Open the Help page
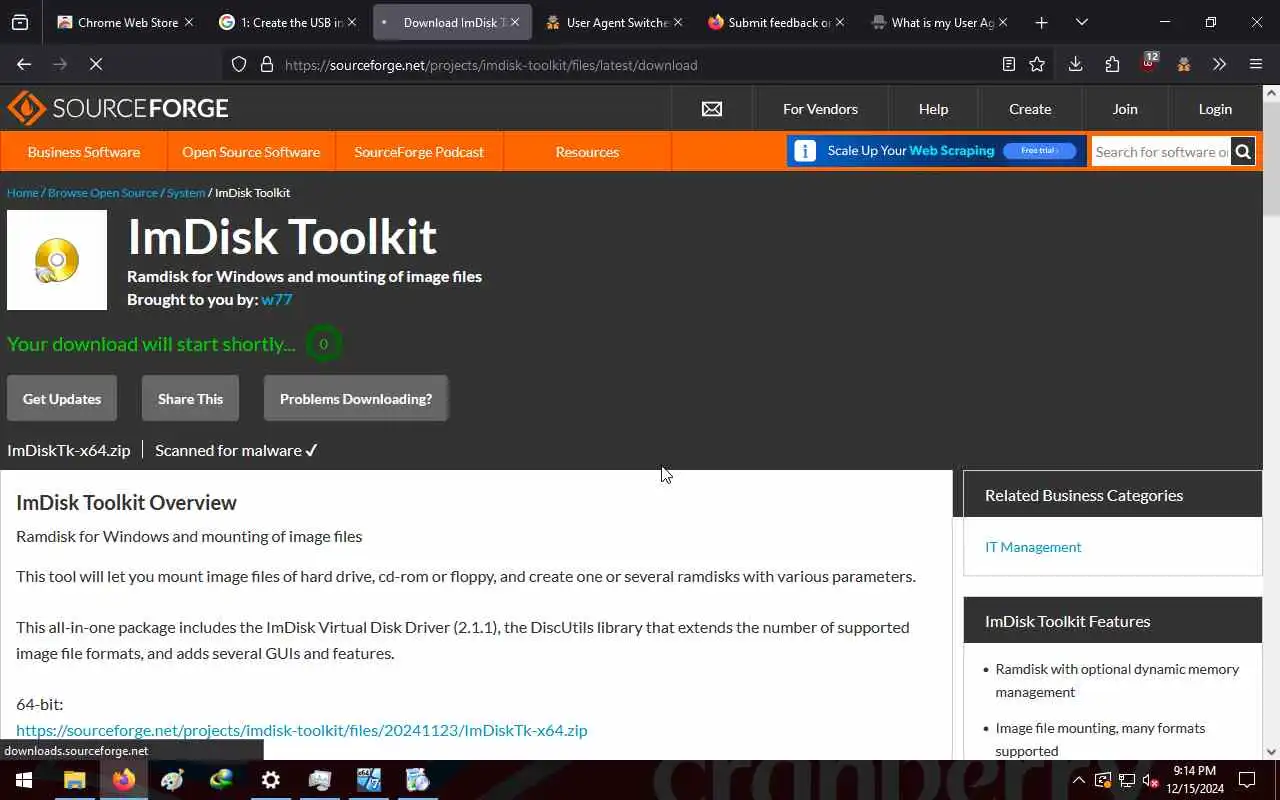The width and height of the screenshot is (1280, 800). (933, 109)
